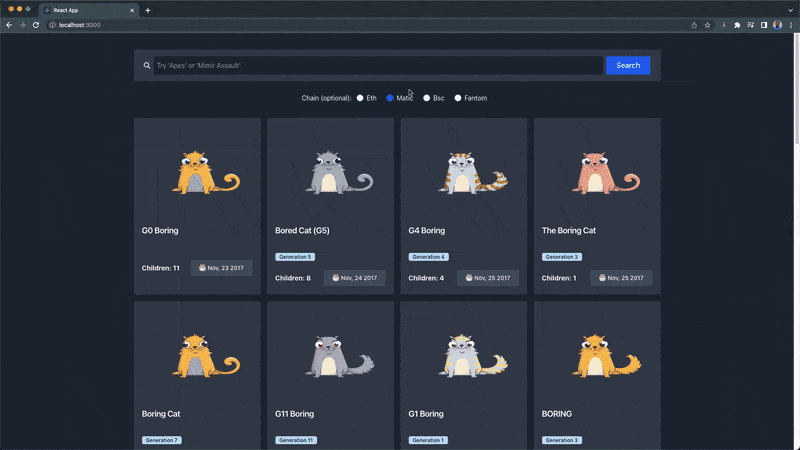Select the Eth chain radio button
This screenshot has width=800, height=450.
tap(360, 98)
